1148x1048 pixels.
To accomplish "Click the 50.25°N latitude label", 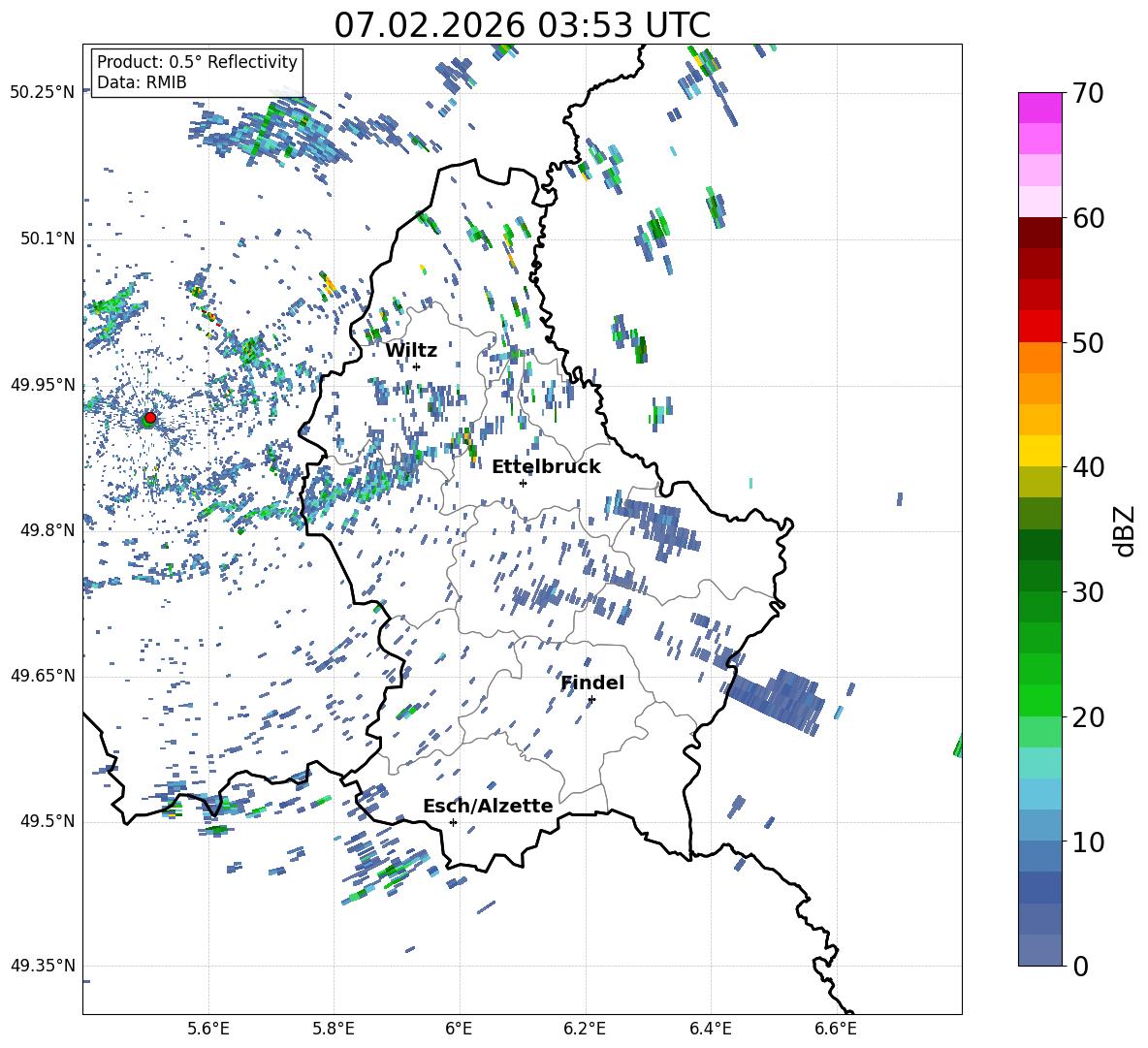I will pyautogui.click(x=43, y=93).
